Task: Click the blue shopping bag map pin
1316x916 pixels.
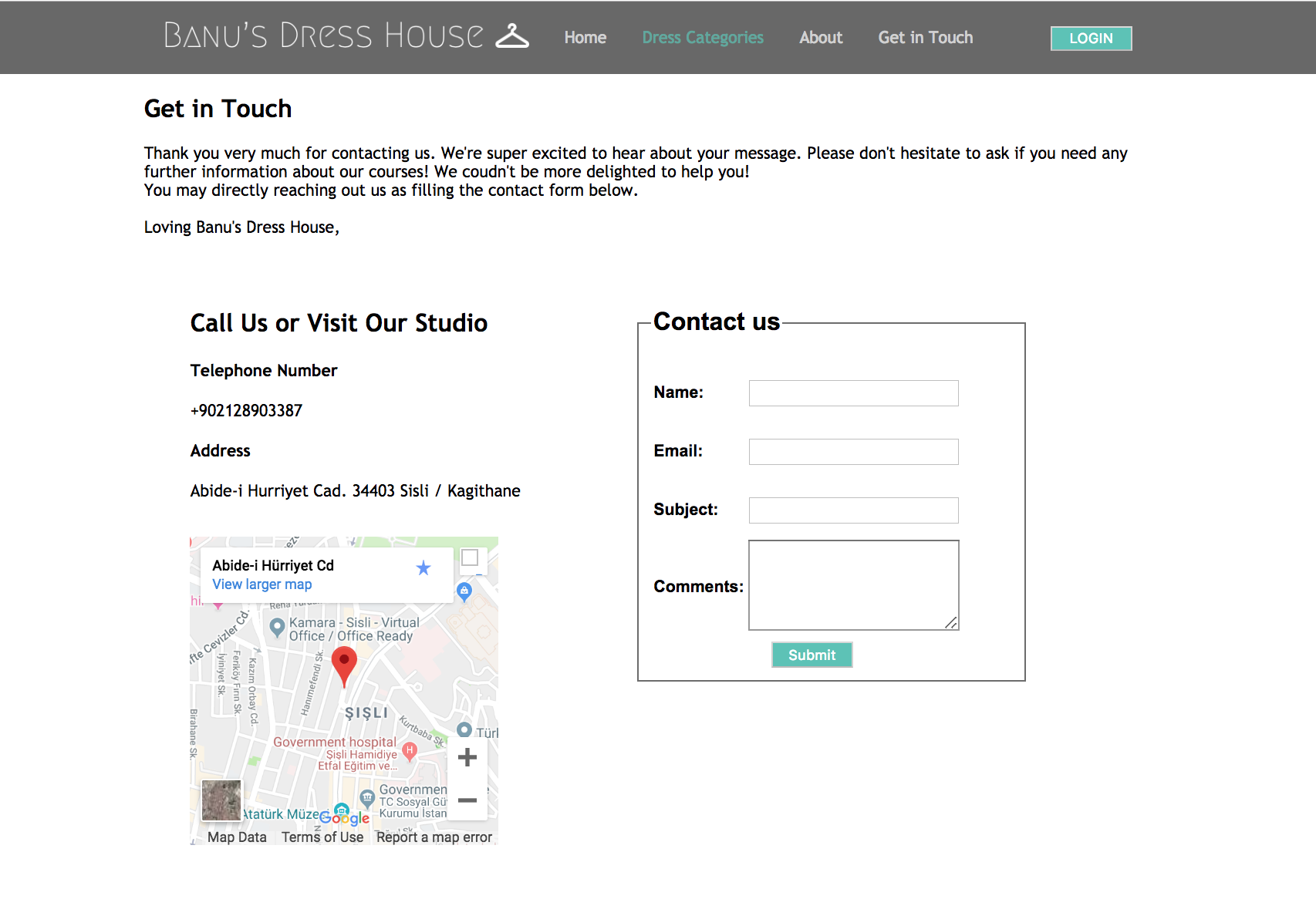Action: pos(464,591)
